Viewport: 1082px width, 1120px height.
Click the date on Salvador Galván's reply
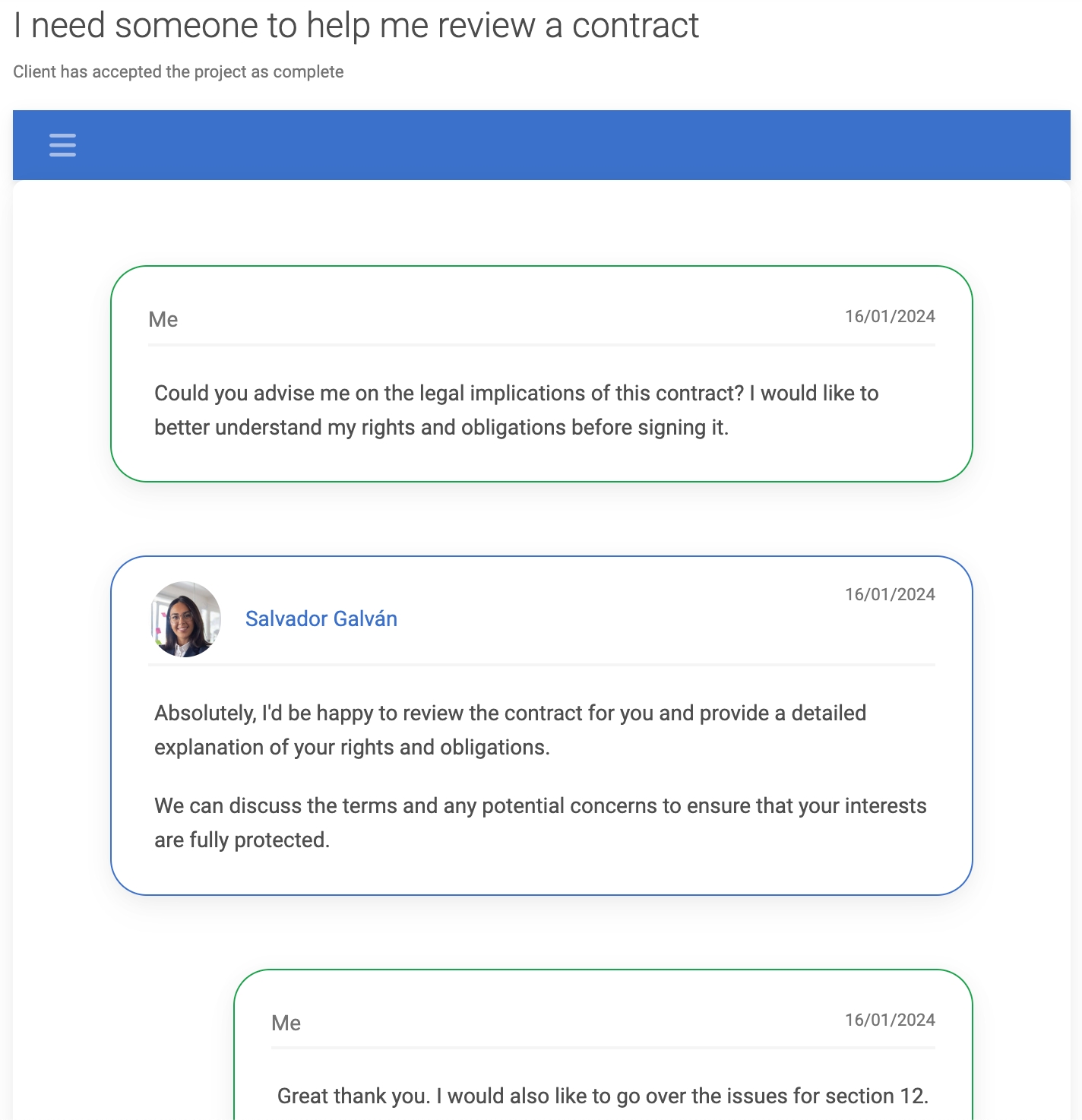(889, 595)
